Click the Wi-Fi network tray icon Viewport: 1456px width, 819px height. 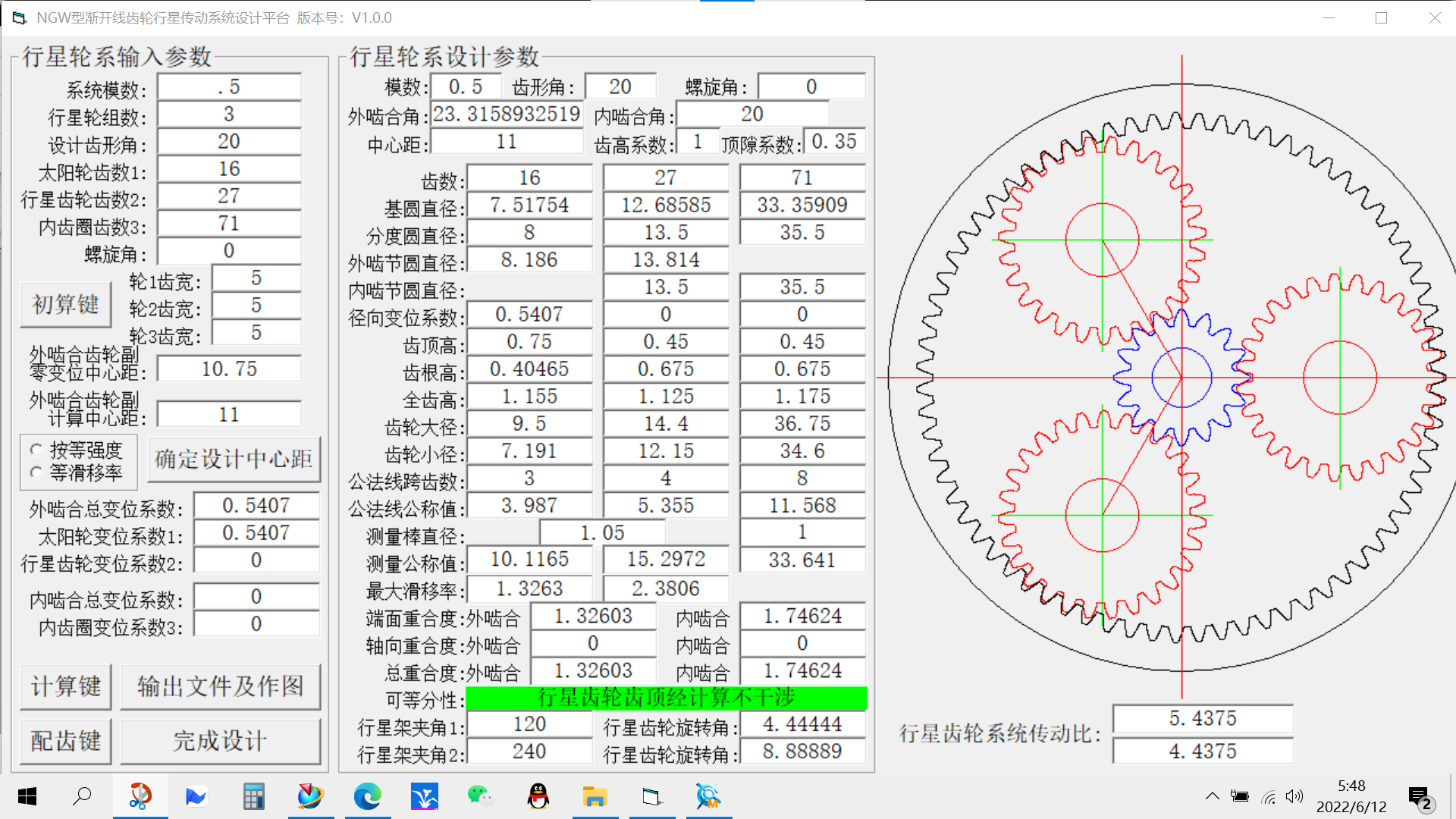pos(1268,796)
